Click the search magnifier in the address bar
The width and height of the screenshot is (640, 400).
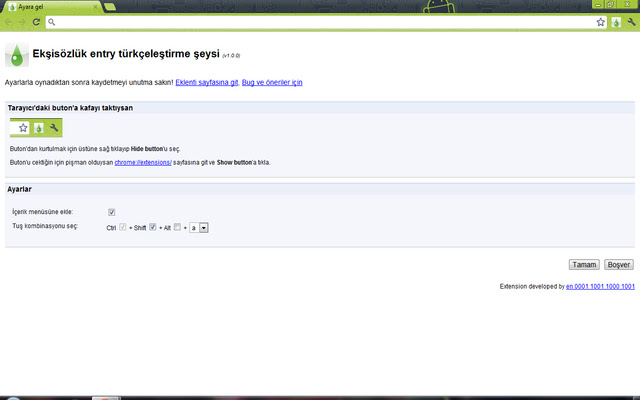coord(52,21)
